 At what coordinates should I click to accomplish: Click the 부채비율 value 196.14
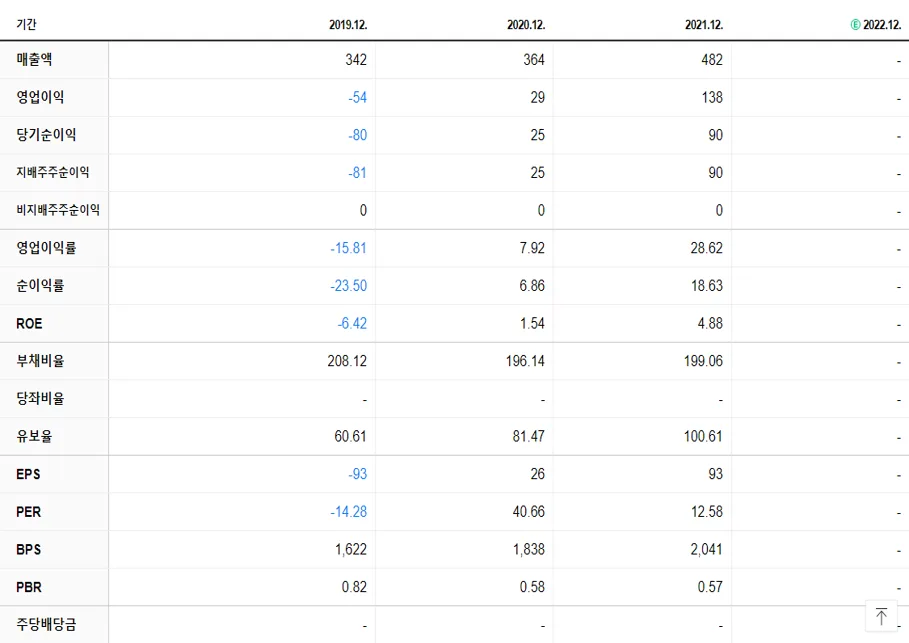pyautogui.click(x=525, y=361)
